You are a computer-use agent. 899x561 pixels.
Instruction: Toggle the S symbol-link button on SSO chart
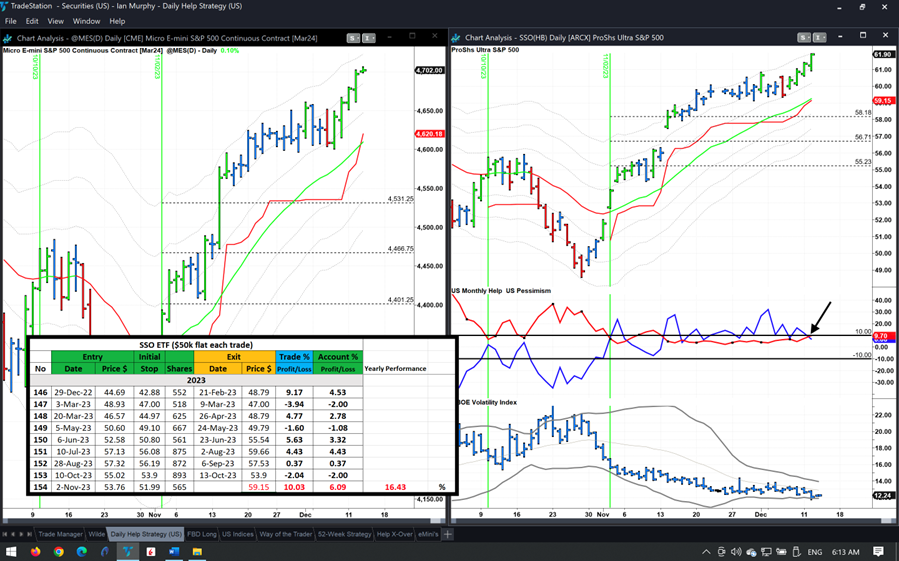(803, 38)
